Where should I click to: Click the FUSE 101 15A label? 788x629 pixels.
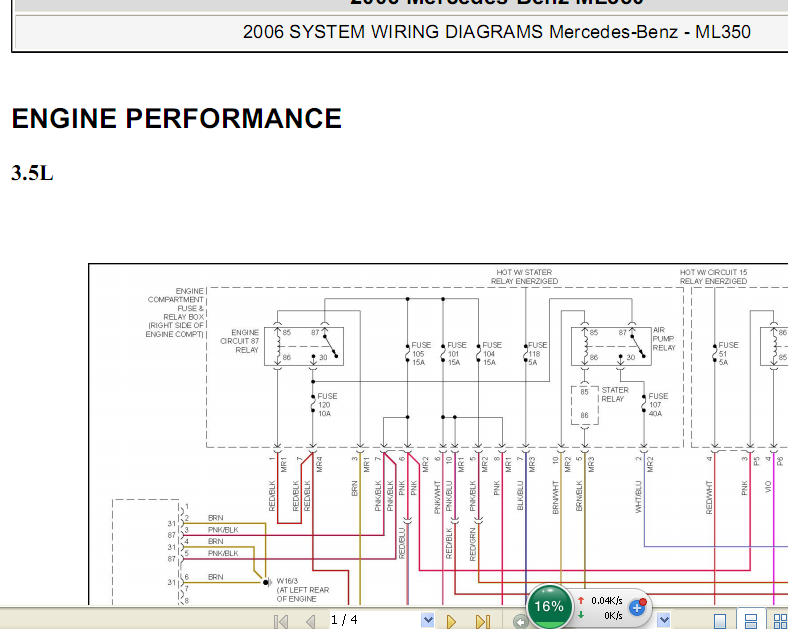pyautogui.click(x=457, y=354)
